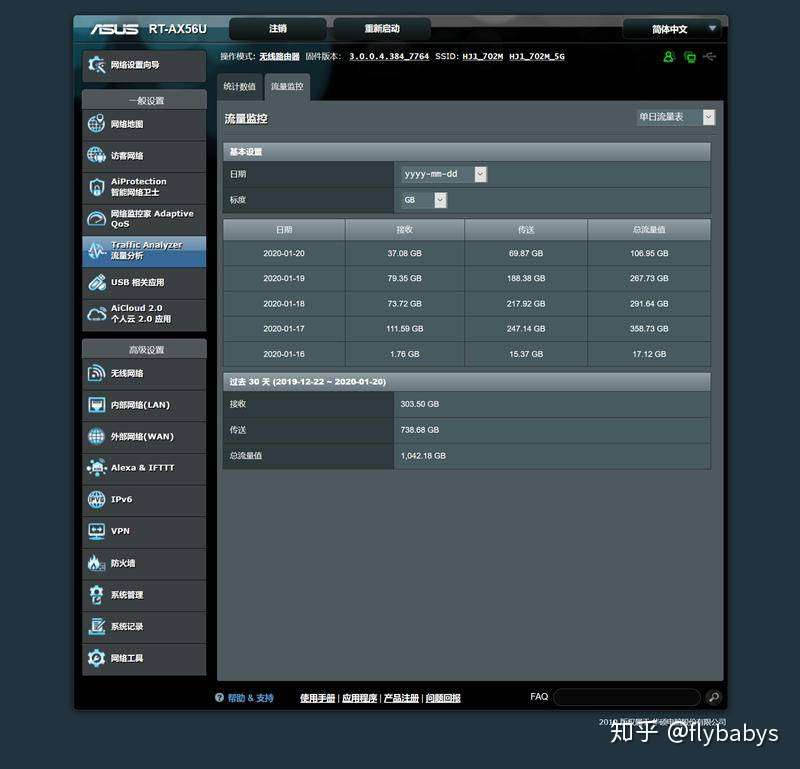The width and height of the screenshot is (800, 769).
Task: Click the FAQ search input field
Action: coord(627,697)
